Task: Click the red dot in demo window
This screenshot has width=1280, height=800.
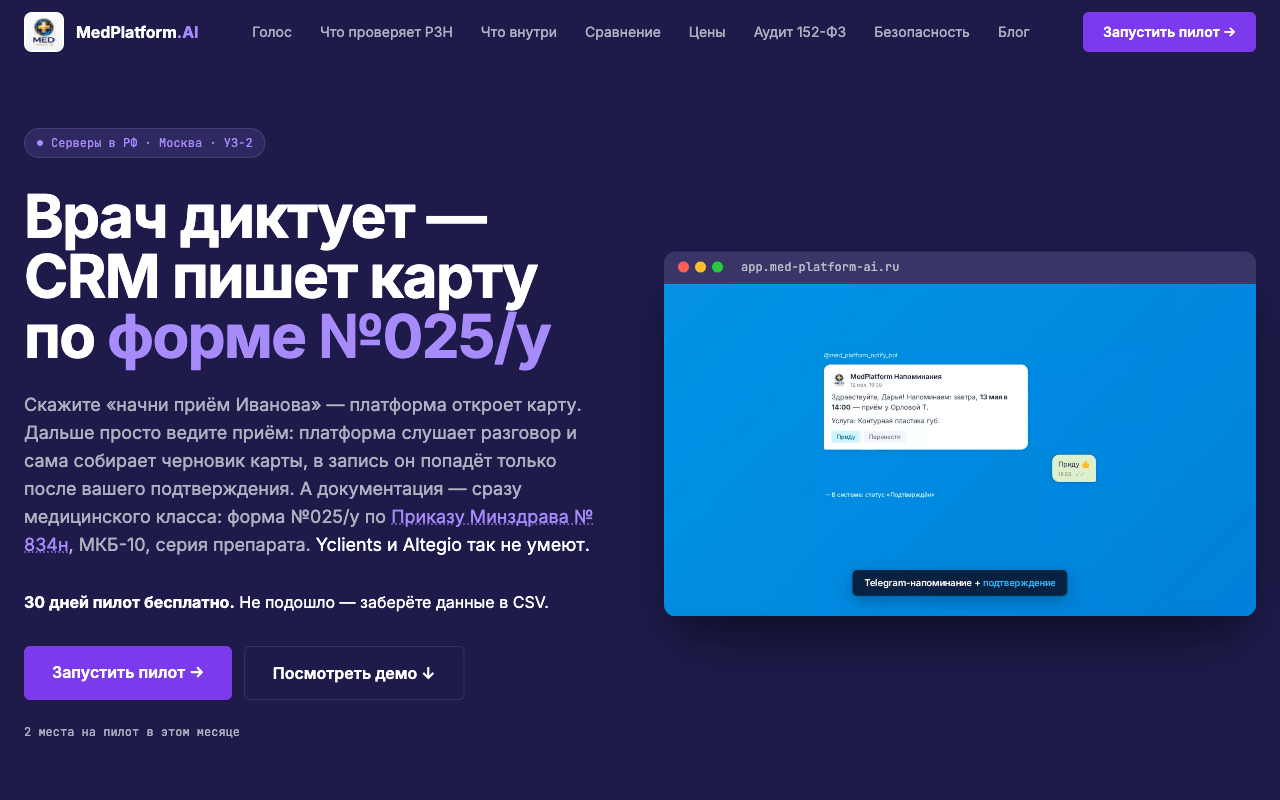Action: (684, 267)
